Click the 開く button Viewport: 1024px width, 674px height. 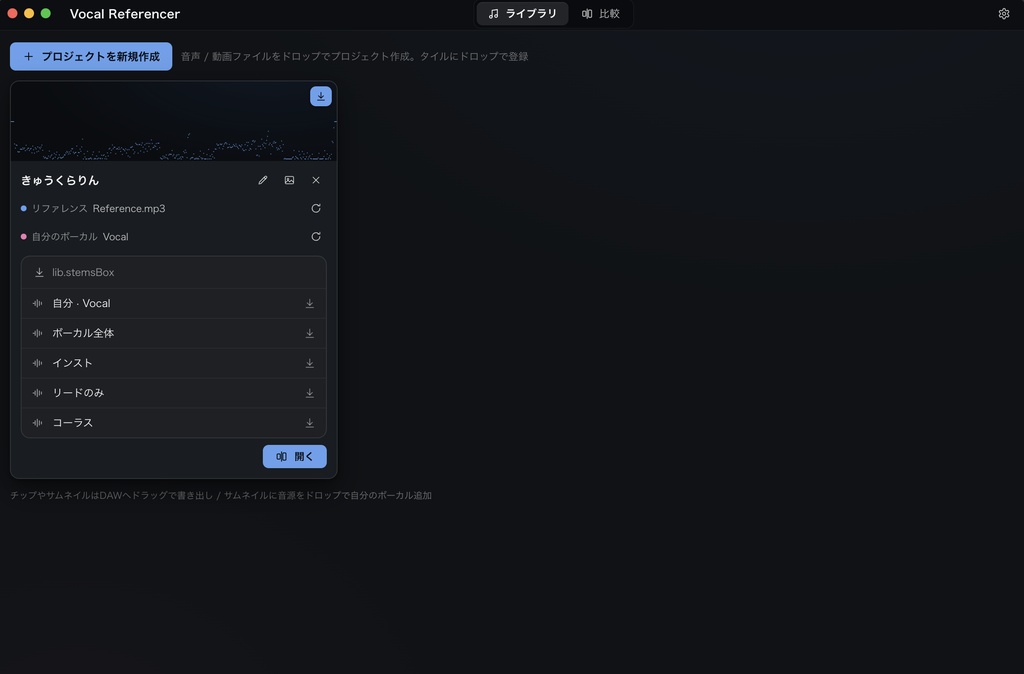[295, 457]
